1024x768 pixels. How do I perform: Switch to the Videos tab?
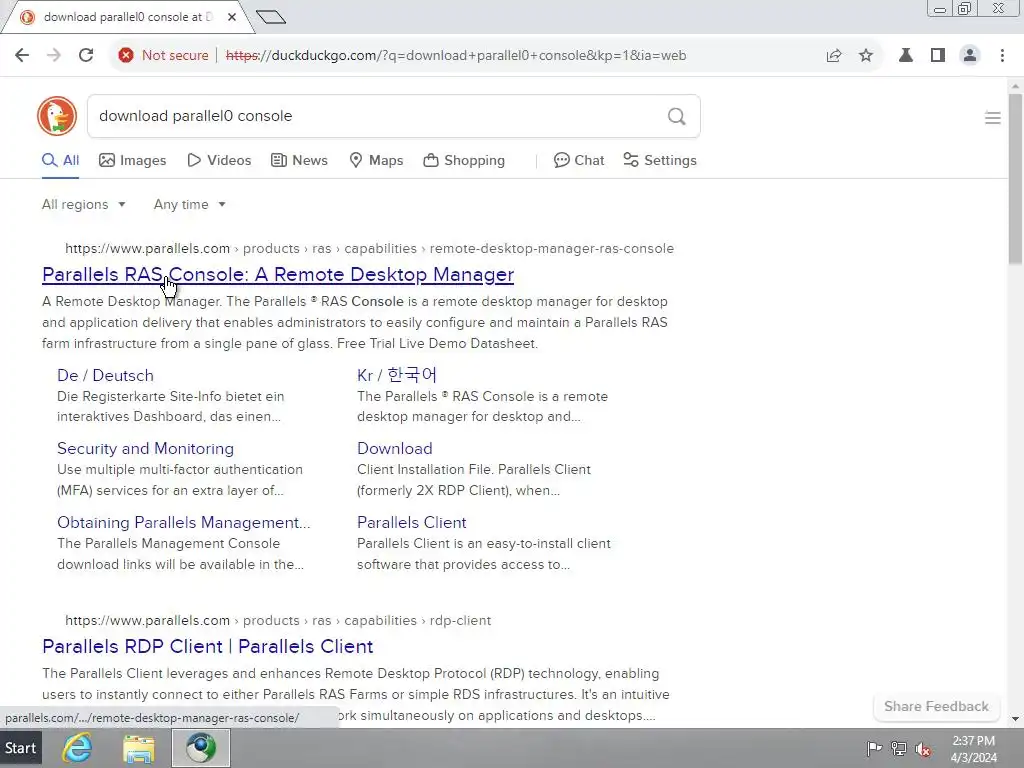[x=219, y=160]
